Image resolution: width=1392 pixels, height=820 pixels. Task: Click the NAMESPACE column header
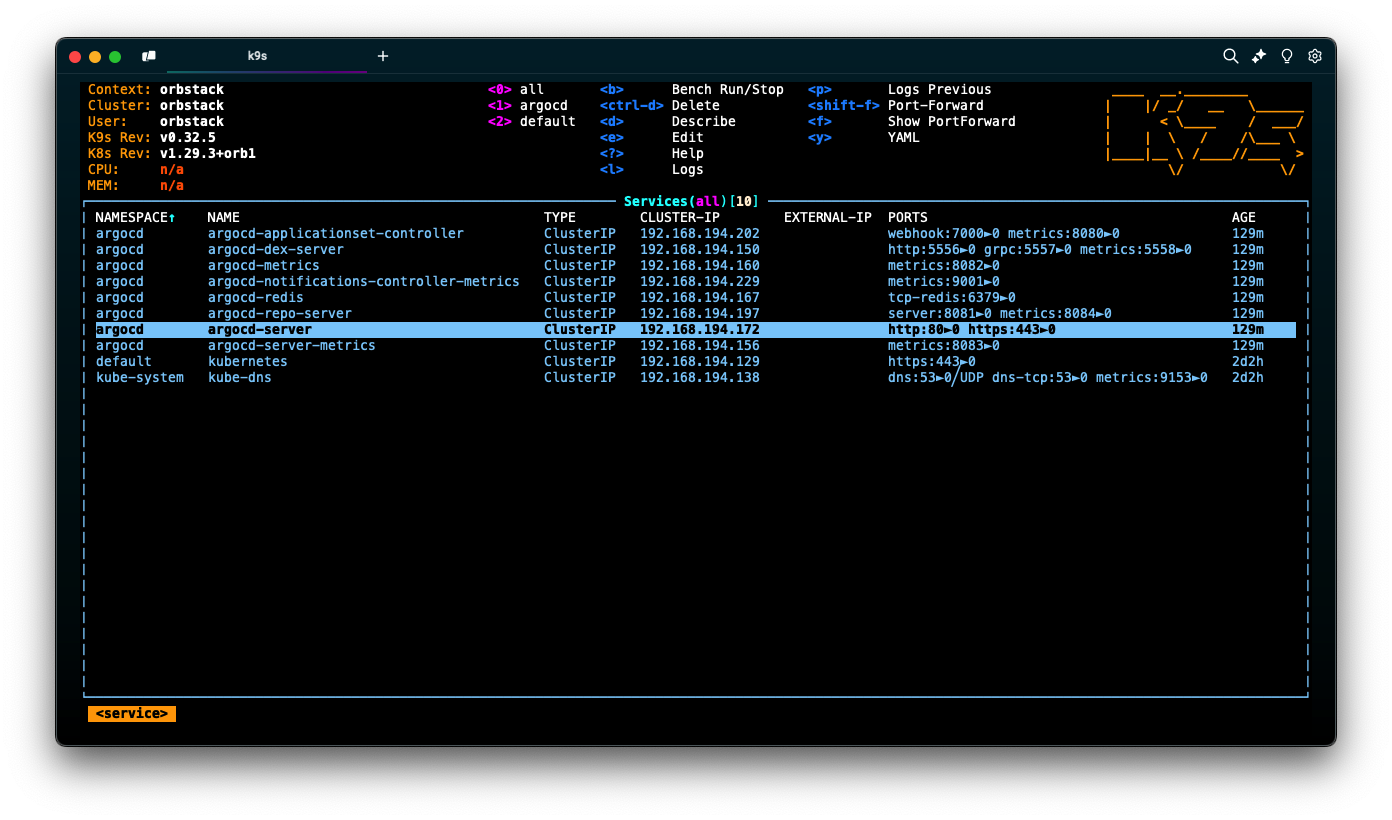click(135, 217)
